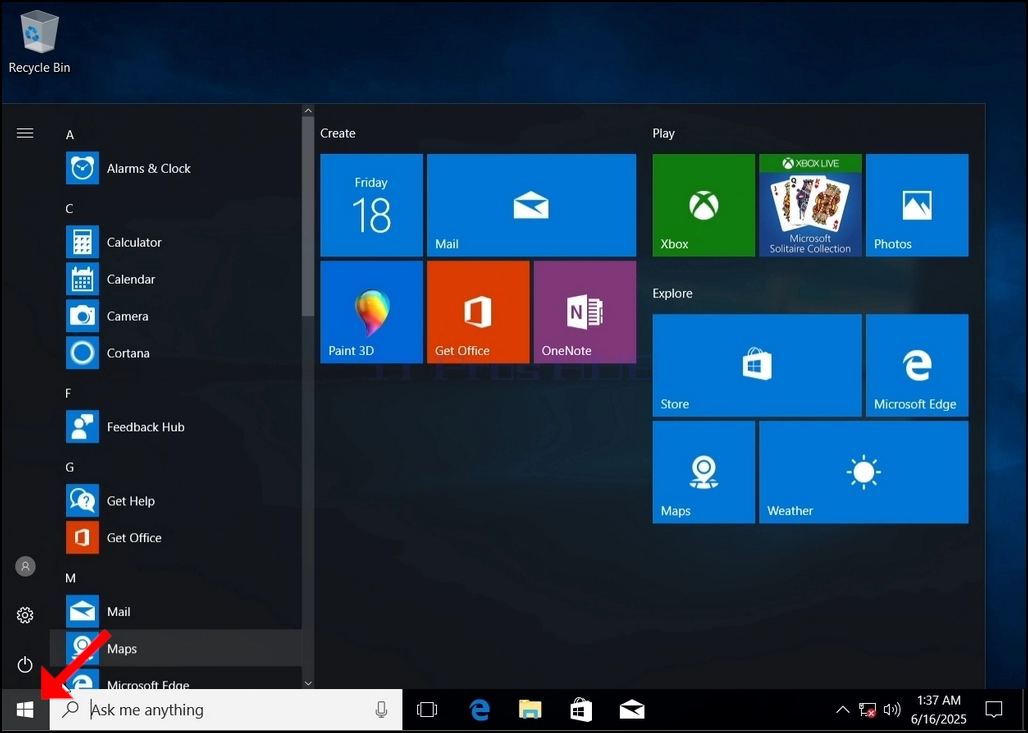Open the taskbar clock and date
The image size is (1028, 733).
tap(939, 709)
